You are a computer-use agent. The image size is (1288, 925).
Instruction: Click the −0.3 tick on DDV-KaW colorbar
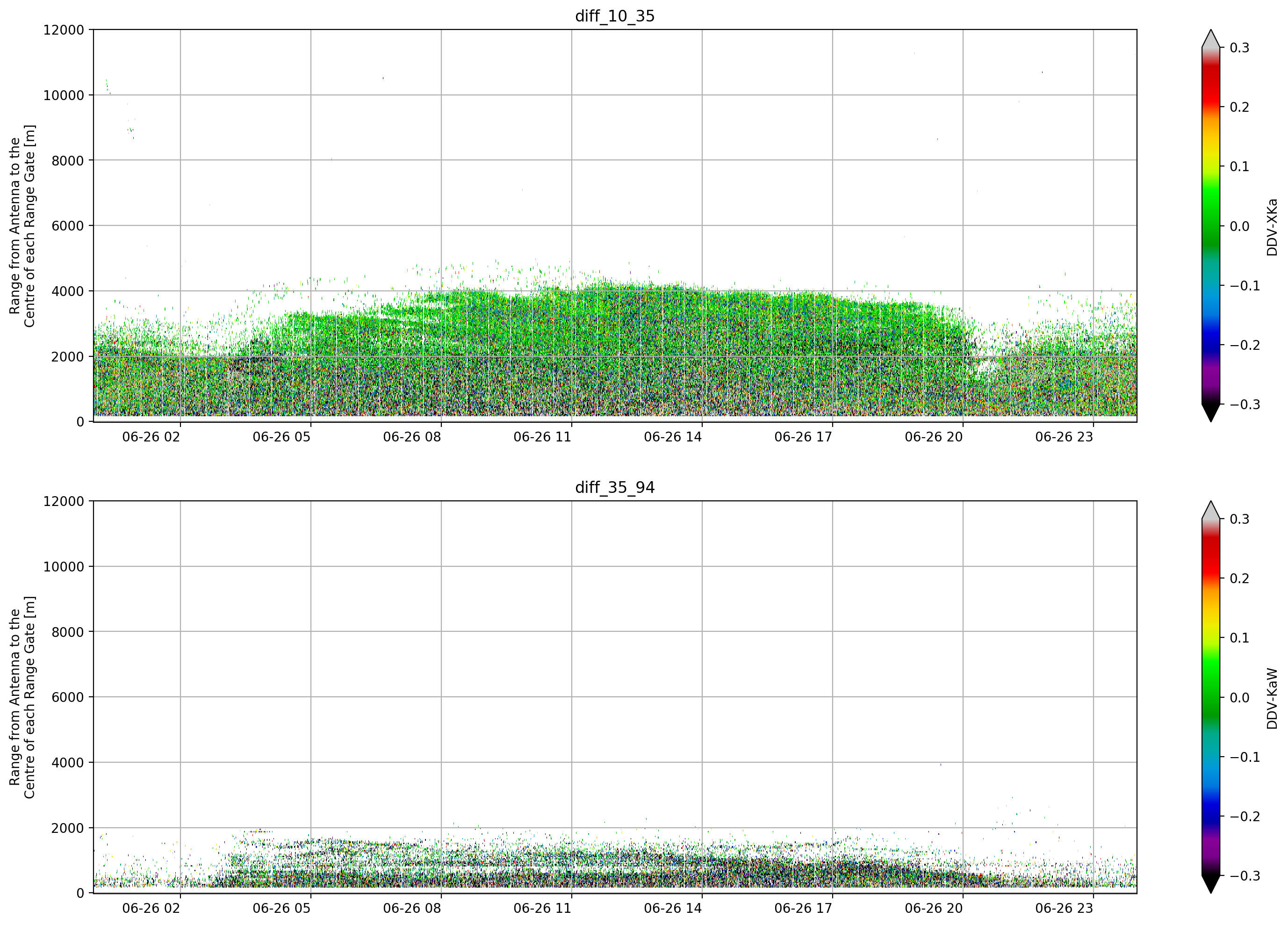1245,875
